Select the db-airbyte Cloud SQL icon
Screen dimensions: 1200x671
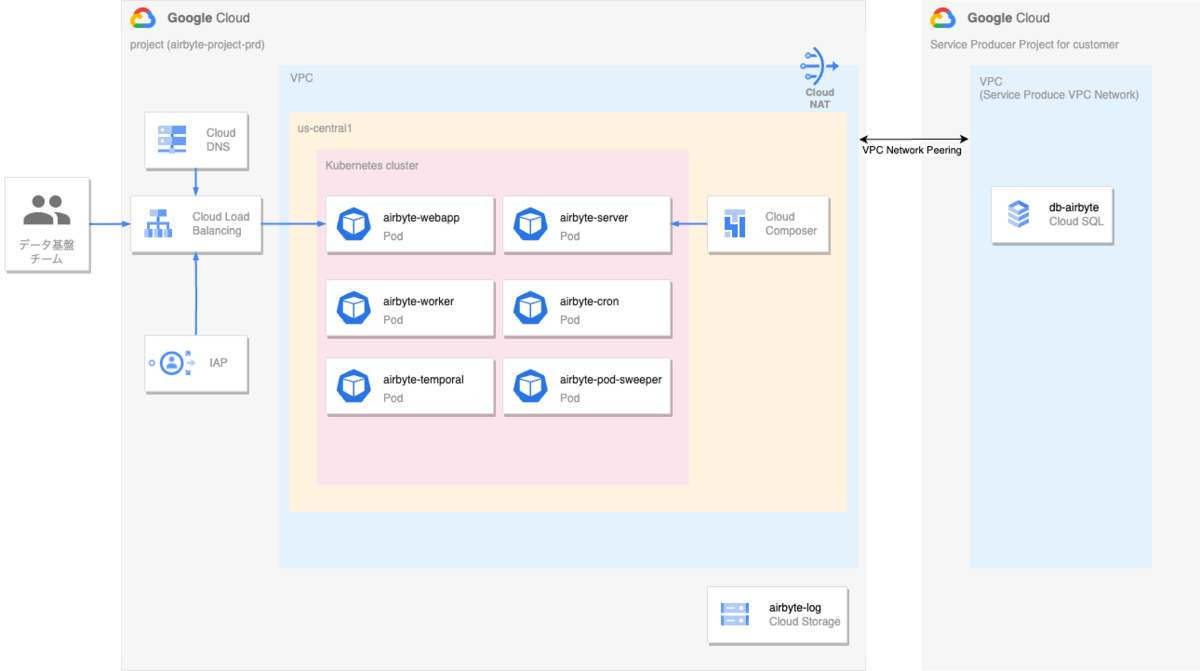click(x=1018, y=214)
